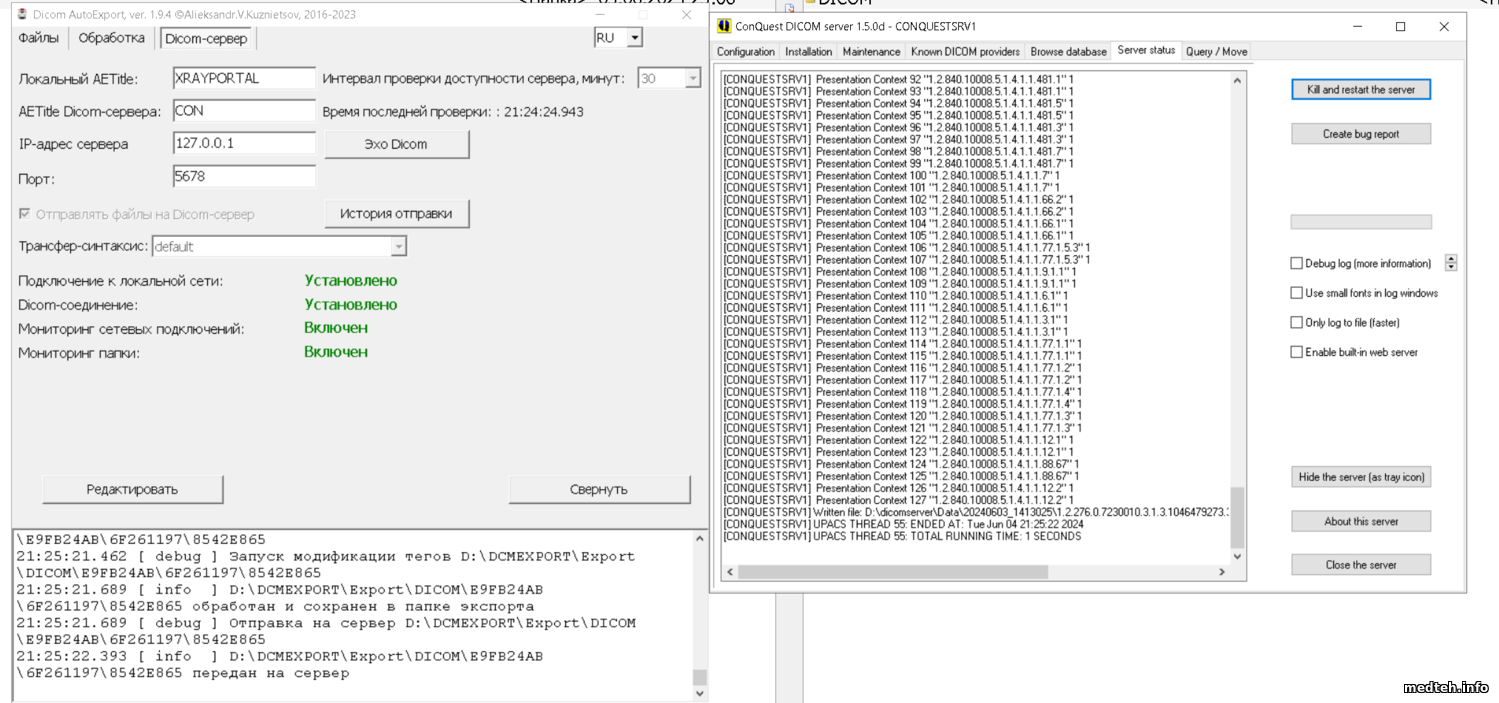This screenshot has width=1499, height=703.
Task: Select the Обработка tab
Action: pyautogui.click(x=111, y=38)
